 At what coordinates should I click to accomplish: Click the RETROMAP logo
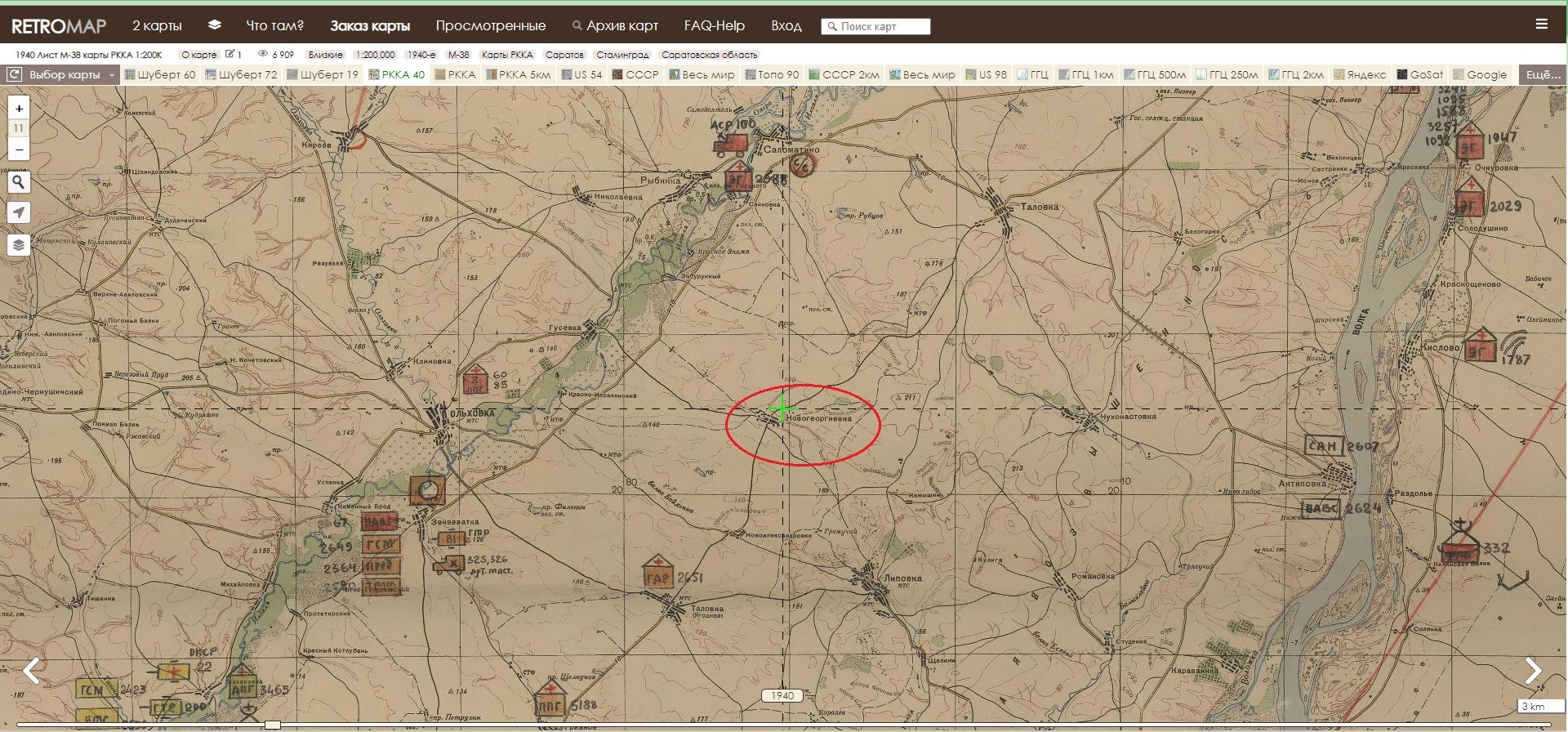pos(59,26)
